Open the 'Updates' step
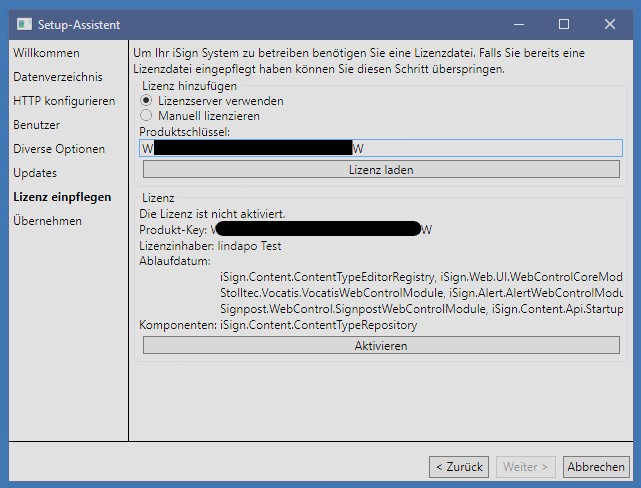The width and height of the screenshot is (641, 488). [35, 173]
